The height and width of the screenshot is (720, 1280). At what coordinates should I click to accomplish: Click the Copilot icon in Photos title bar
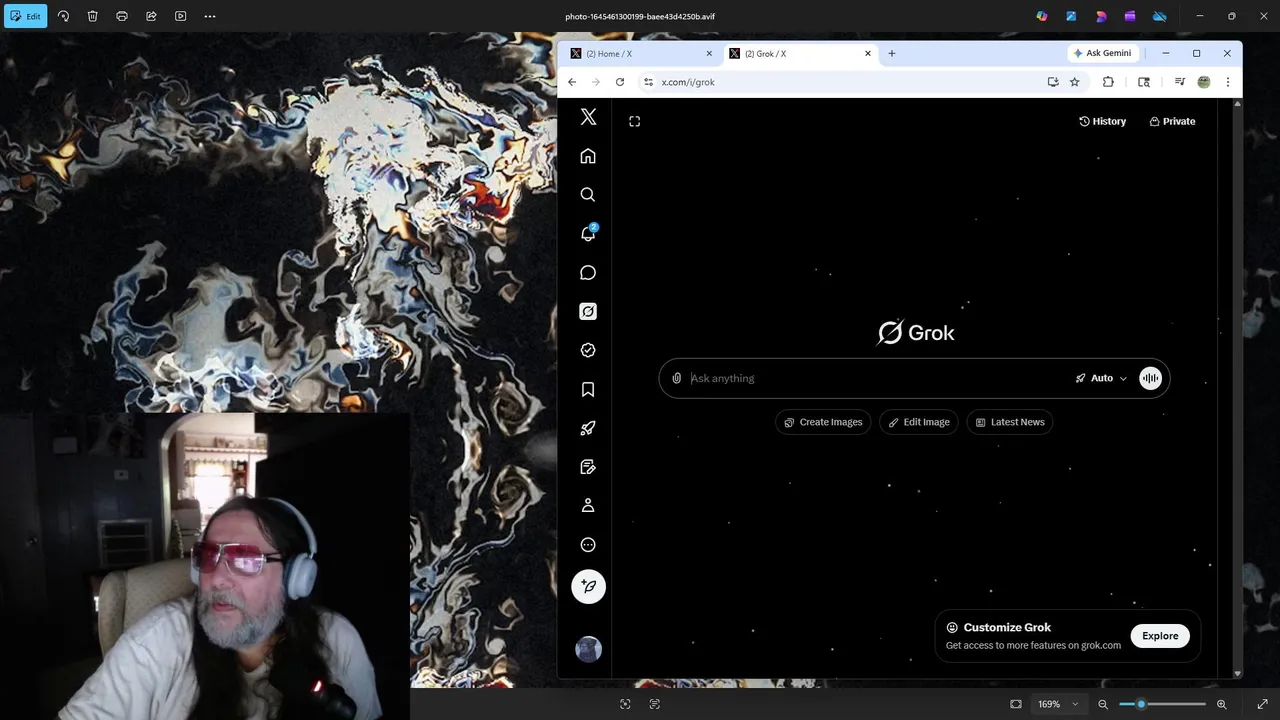1042,16
